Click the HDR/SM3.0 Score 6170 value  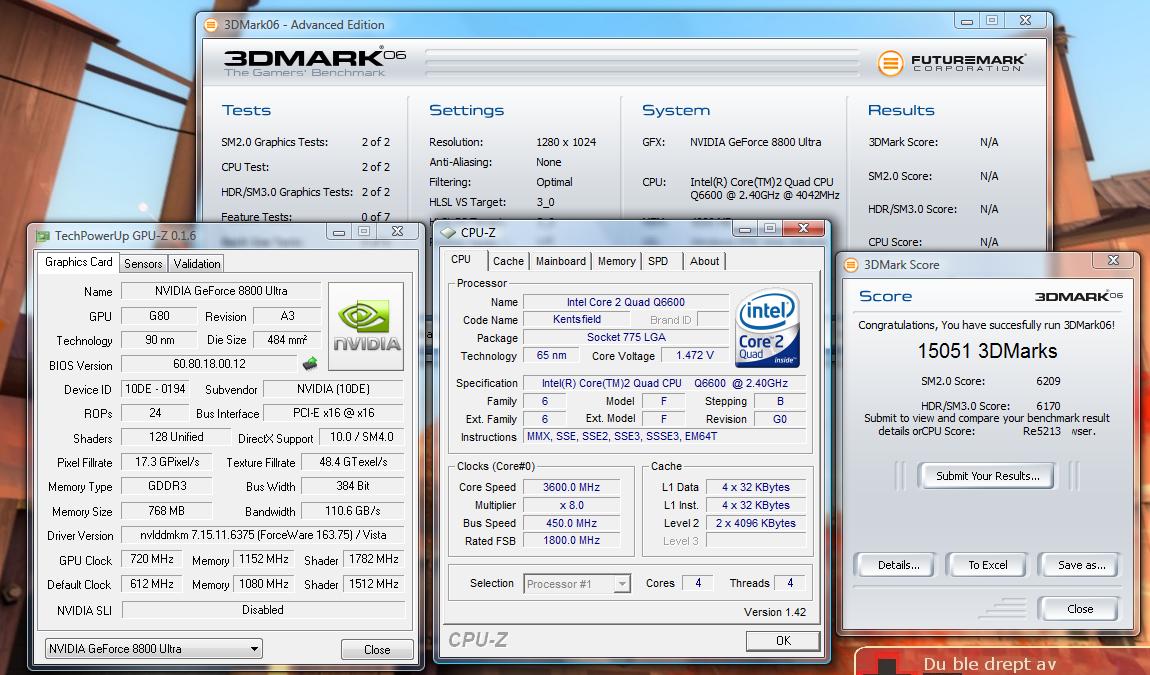click(1048, 406)
